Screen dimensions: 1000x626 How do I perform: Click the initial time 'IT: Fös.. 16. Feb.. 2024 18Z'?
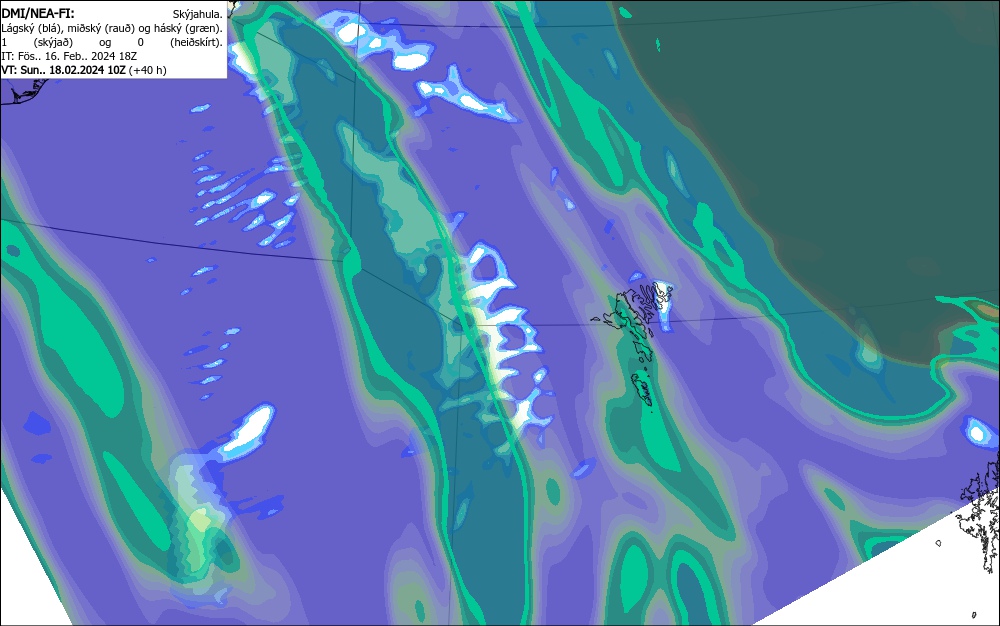69,56
